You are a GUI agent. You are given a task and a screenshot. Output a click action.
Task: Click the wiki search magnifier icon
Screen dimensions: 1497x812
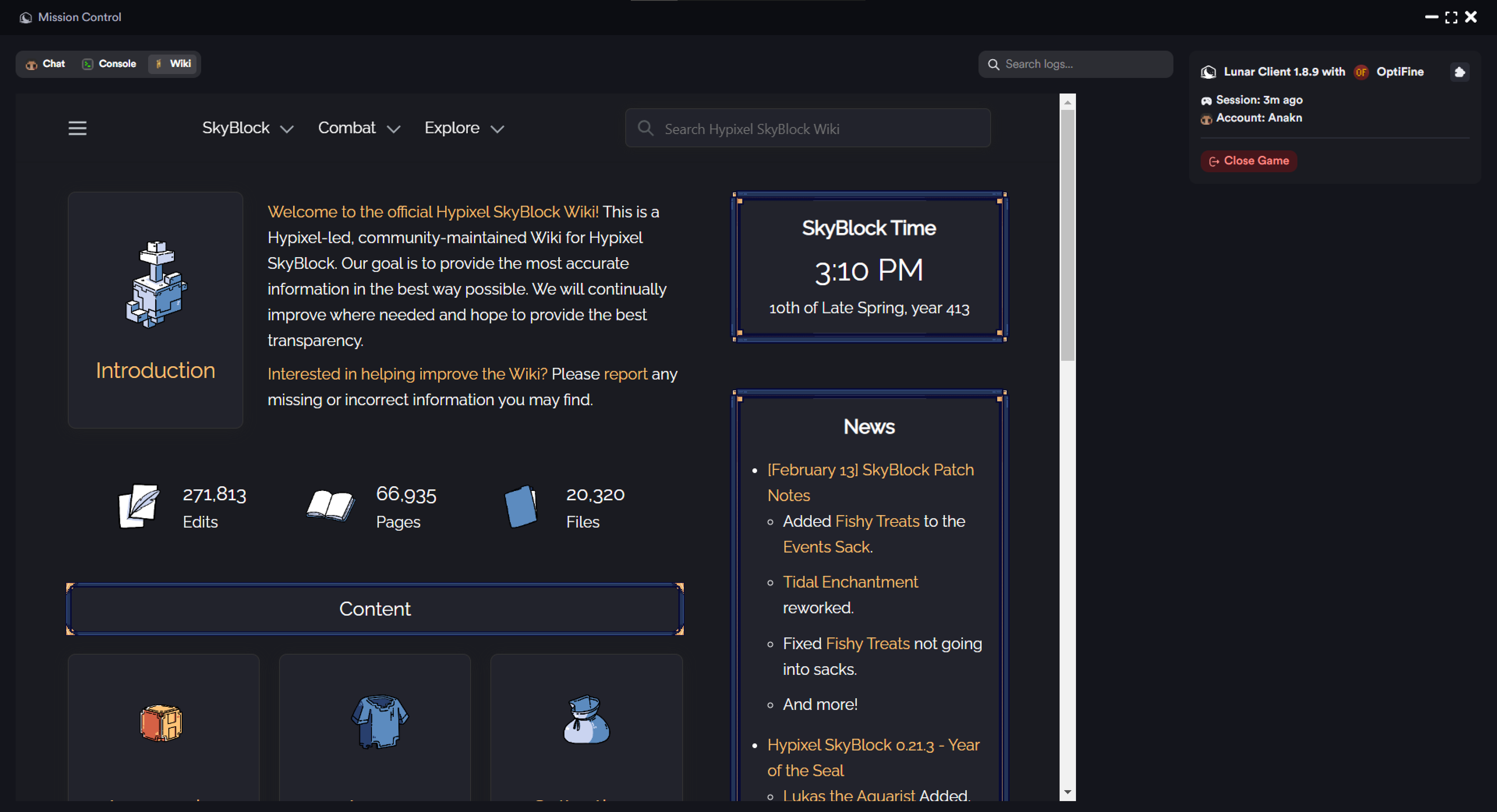[x=645, y=128]
